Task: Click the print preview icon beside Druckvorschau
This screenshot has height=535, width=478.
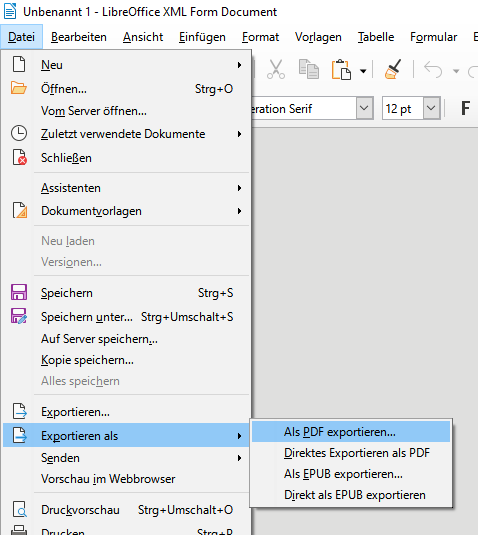Action: pyautogui.click(x=20, y=509)
